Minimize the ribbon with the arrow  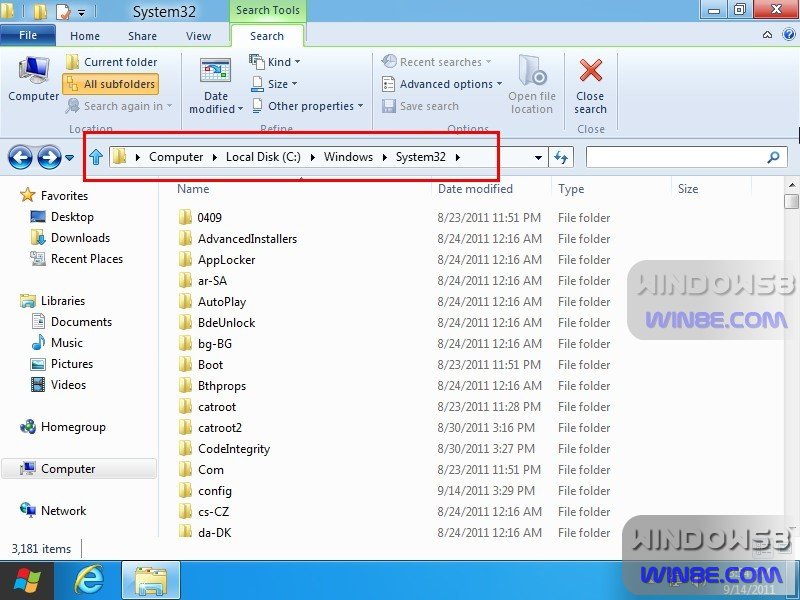(x=767, y=35)
